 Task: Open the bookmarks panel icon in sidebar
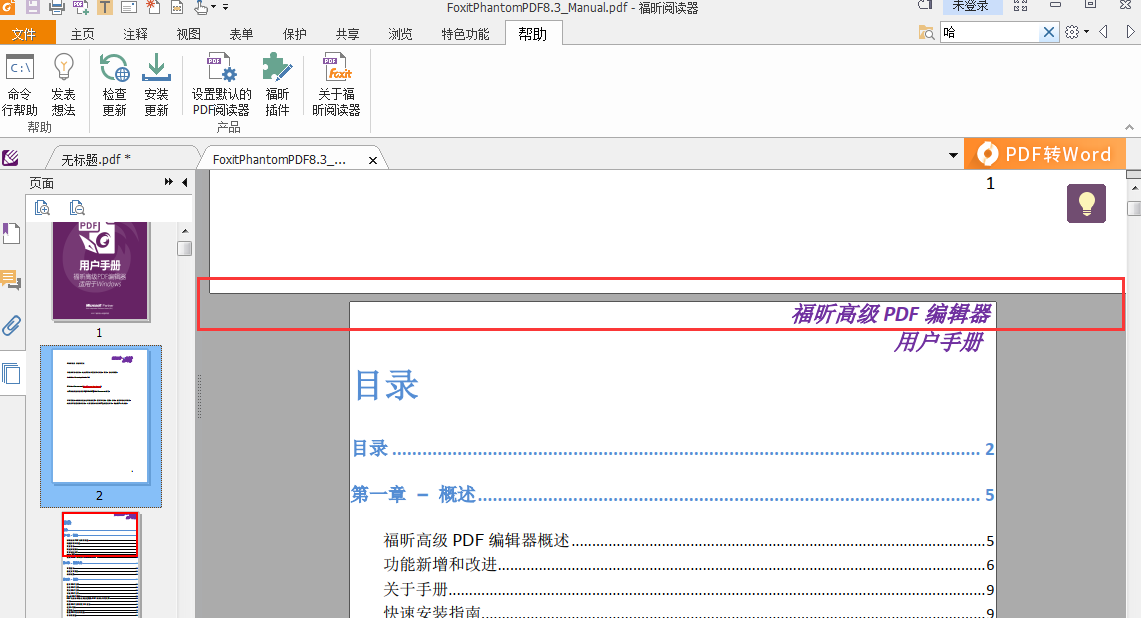coord(12,234)
